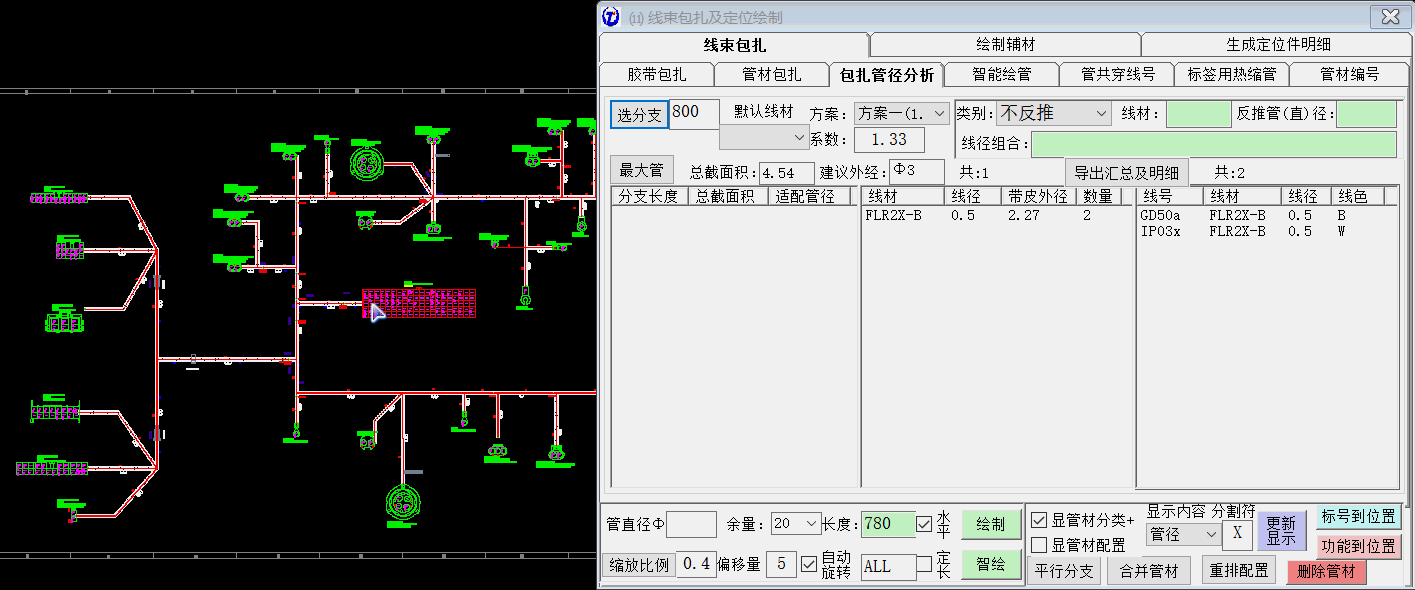Click the 选分支 button
Viewport: 1415px width, 590px height.
639,115
